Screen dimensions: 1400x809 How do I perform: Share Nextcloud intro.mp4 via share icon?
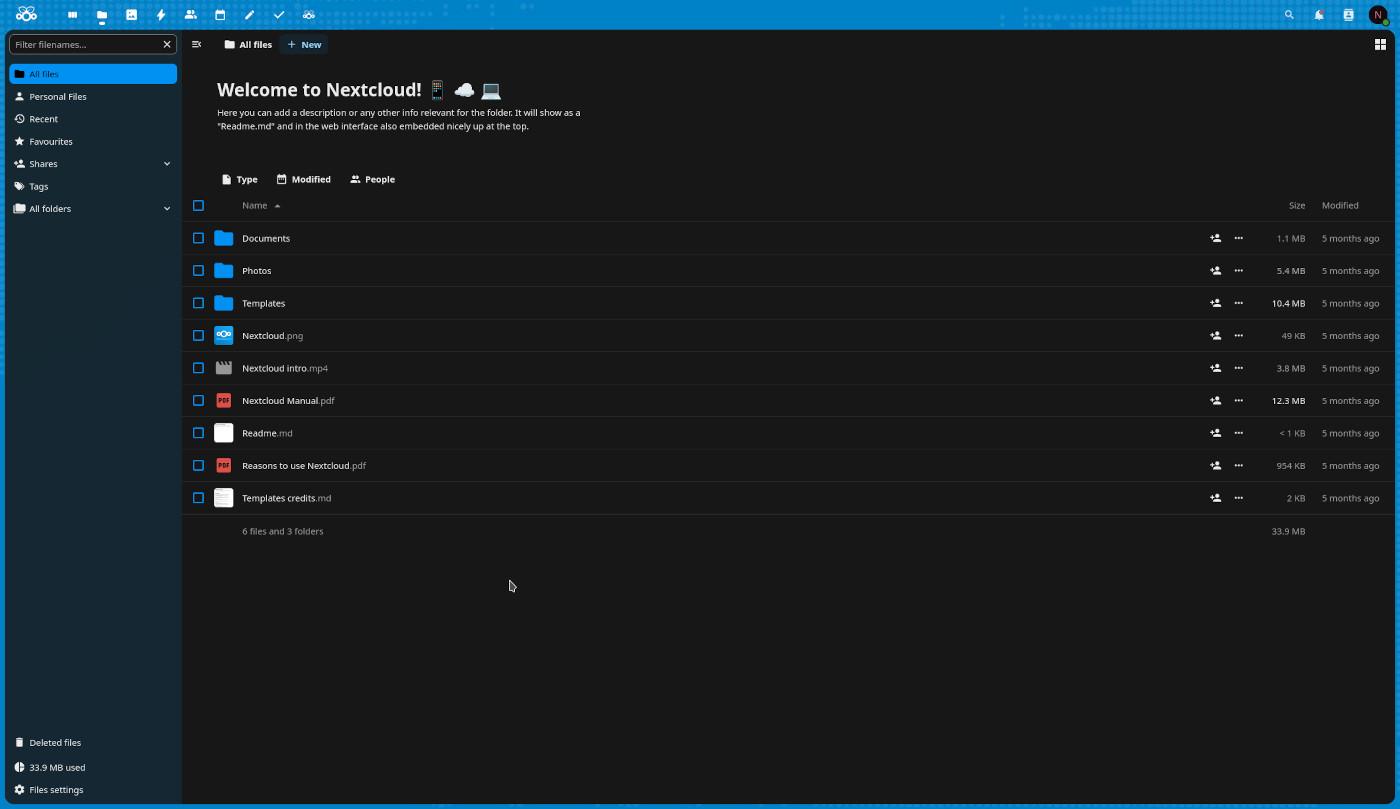click(1215, 368)
